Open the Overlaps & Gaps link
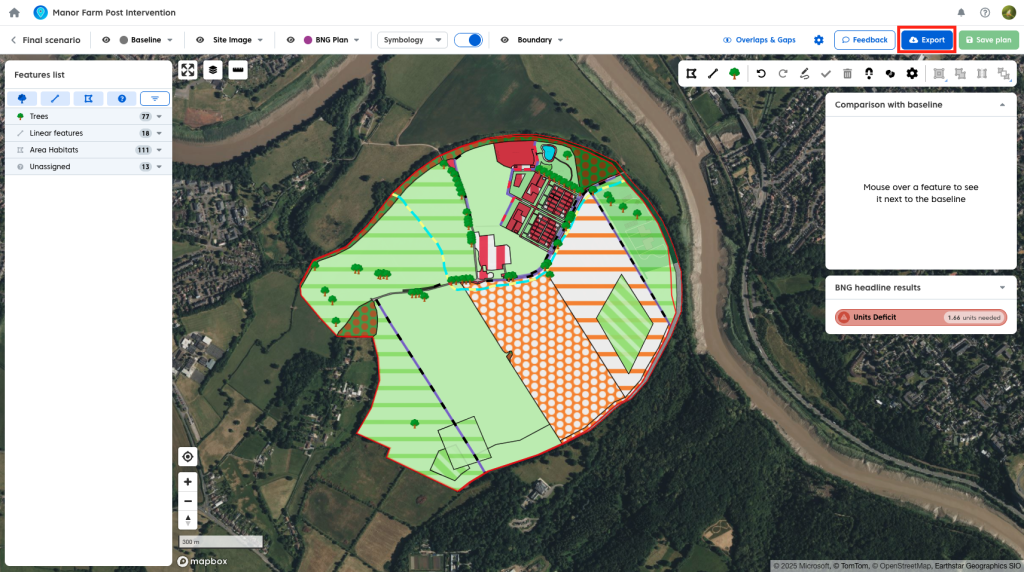This screenshot has height=572, width=1024. 759,40
